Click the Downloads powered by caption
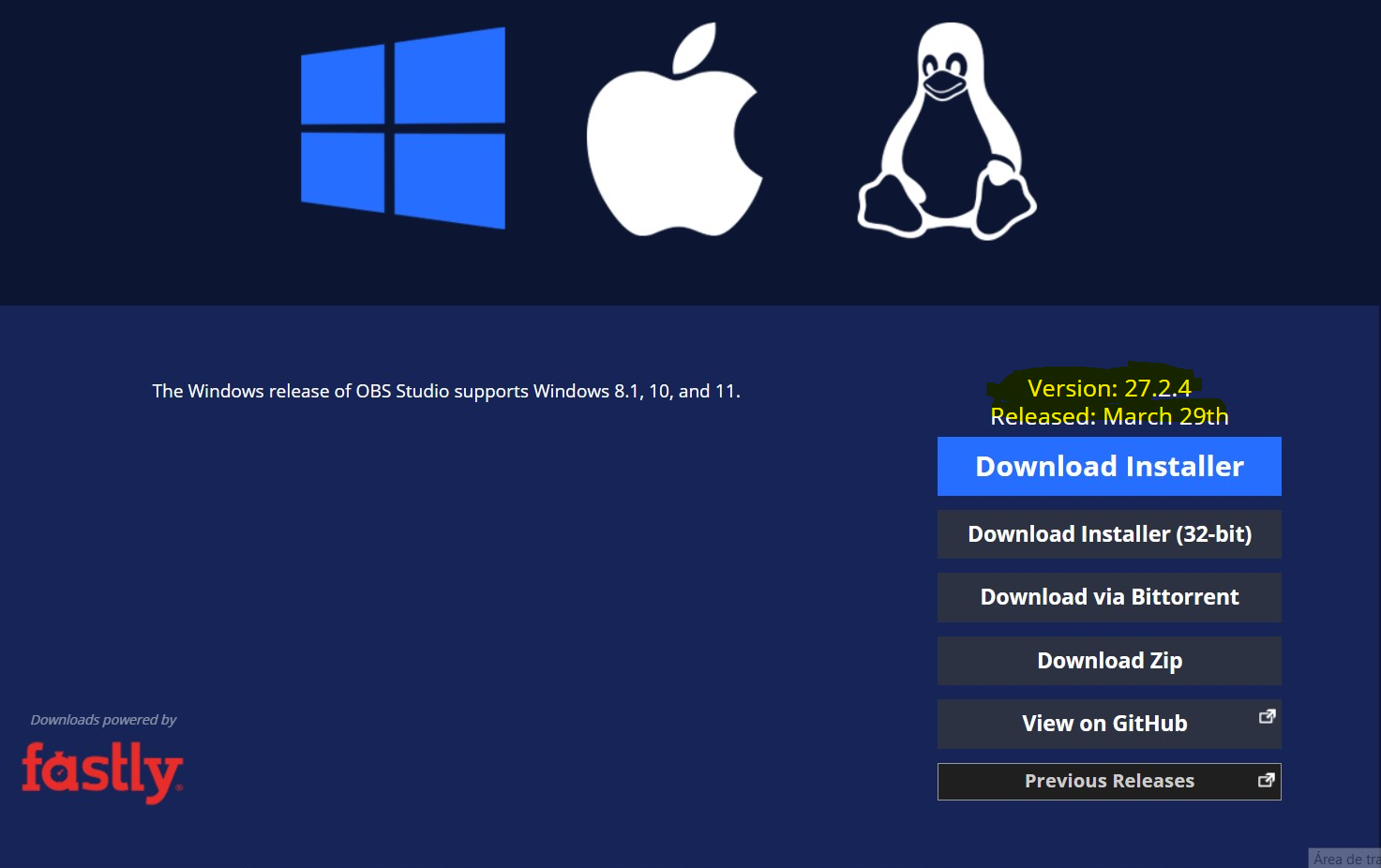Screen dimensions: 1381x868 tap(103, 720)
